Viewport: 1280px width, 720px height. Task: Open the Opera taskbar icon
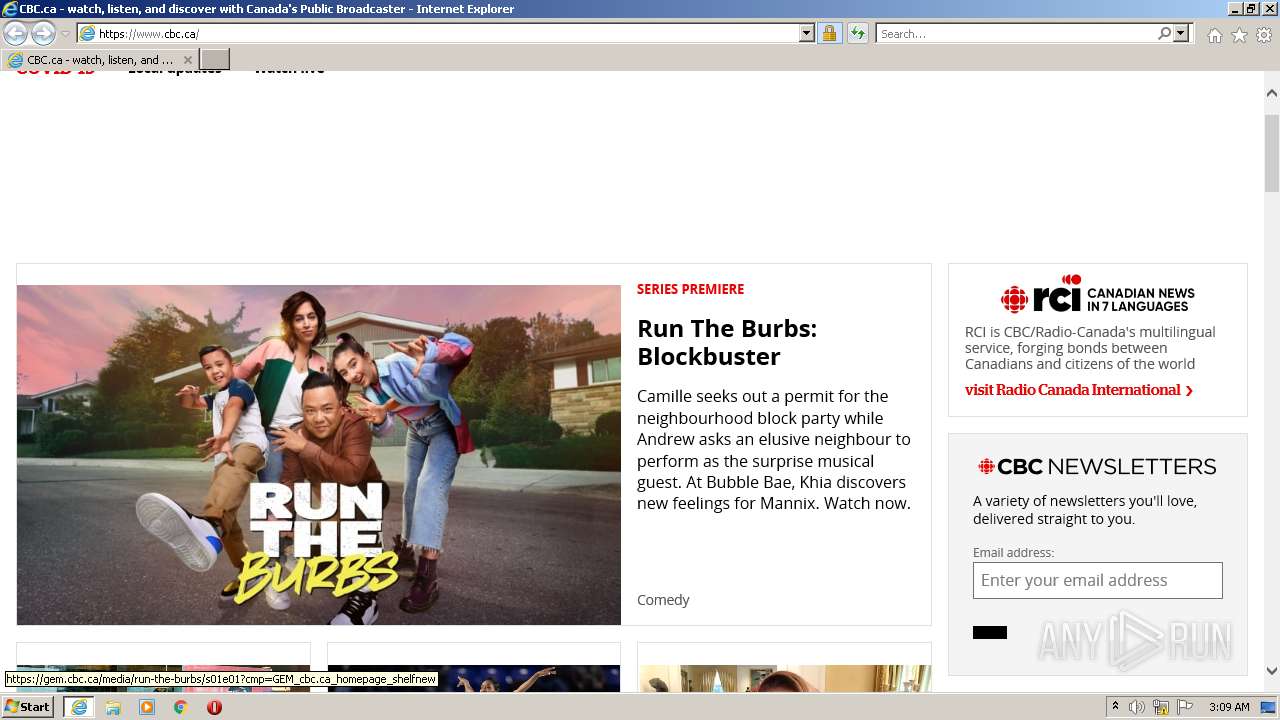point(214,707)
